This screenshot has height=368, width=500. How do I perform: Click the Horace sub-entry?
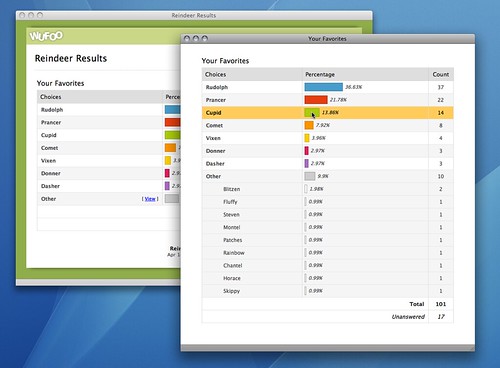[x=232, y=278]
